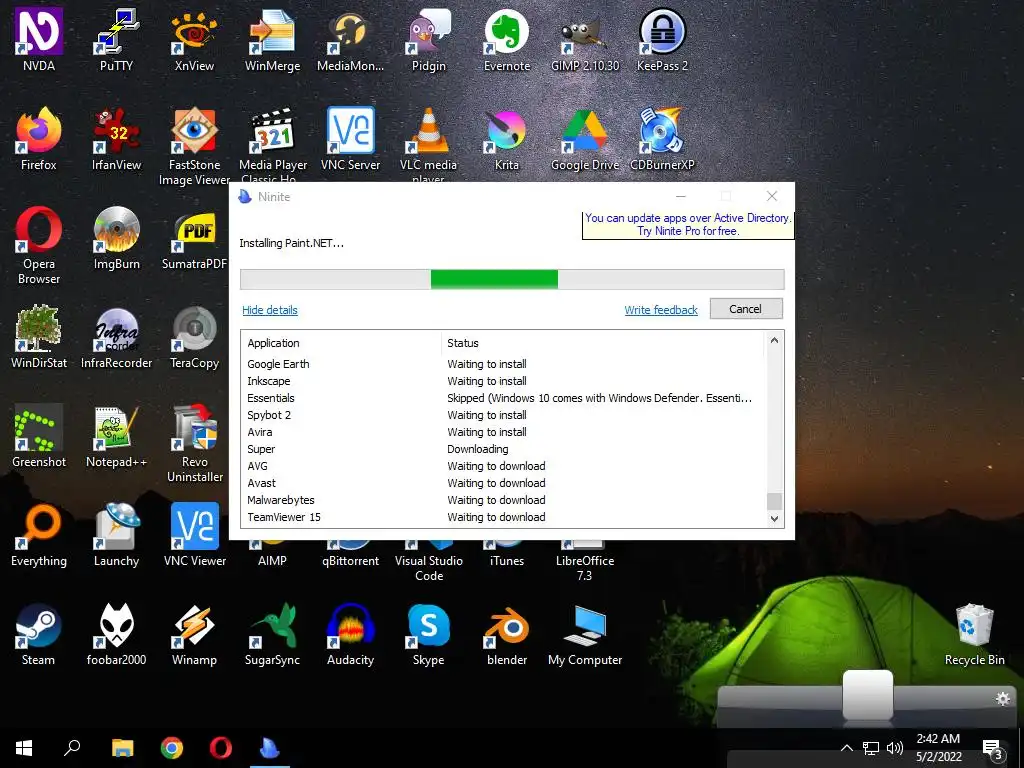Open foobar2000 desktop shortcut

[x=116, y=633]
